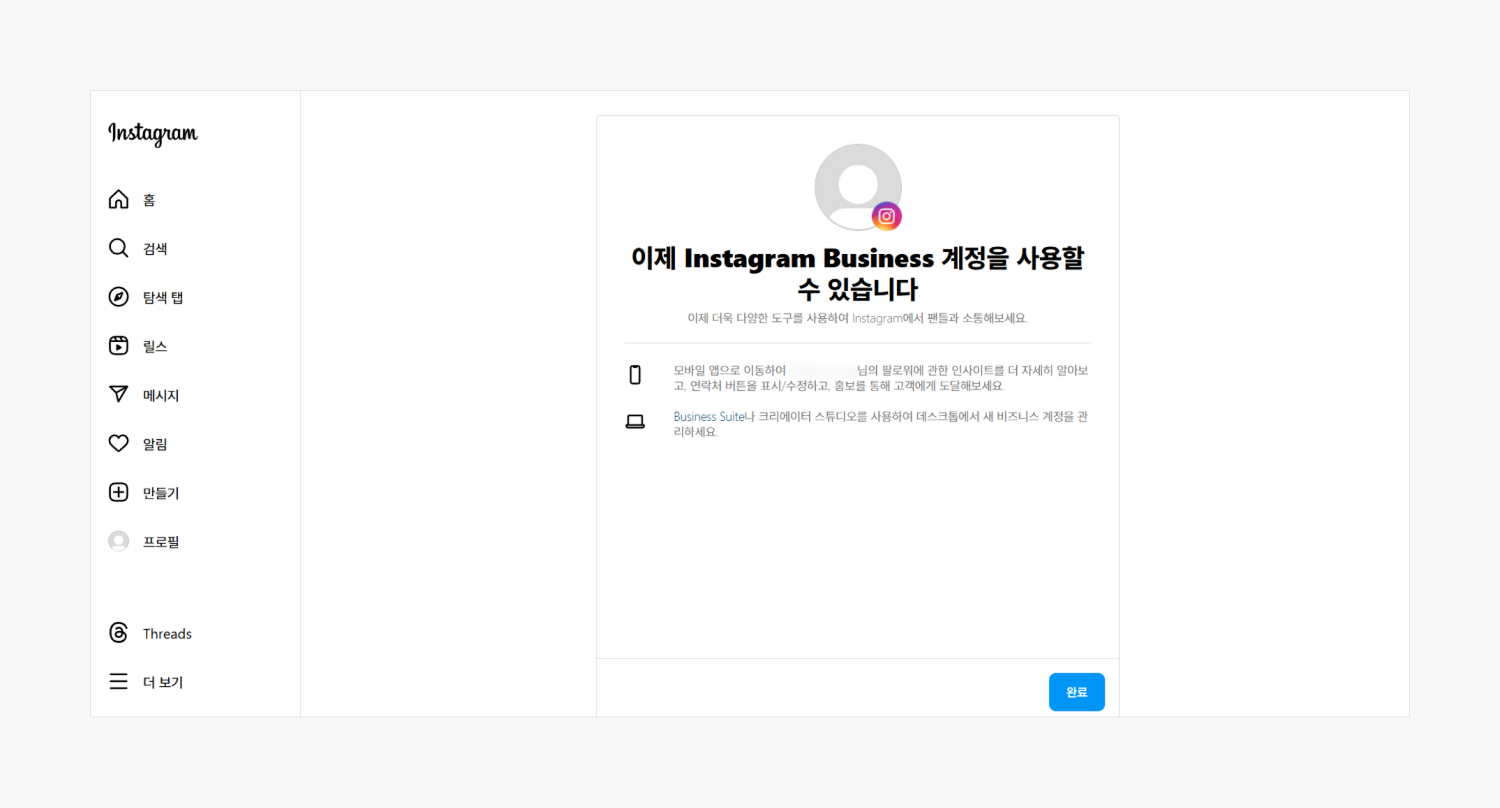
Task: Click the large default profile picture
Action: (x=858, y=187)
